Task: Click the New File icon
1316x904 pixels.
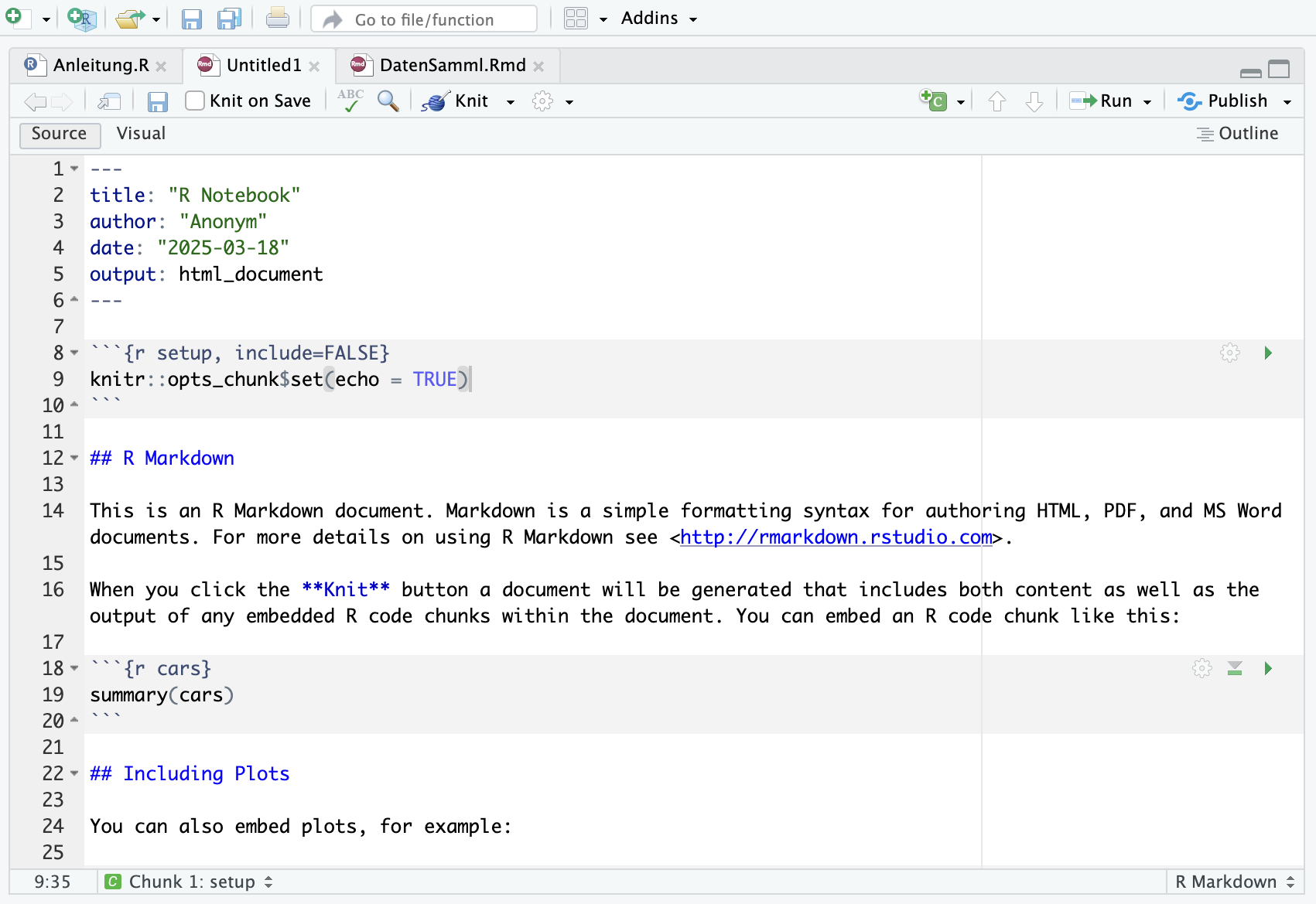Action: [15, 17]
